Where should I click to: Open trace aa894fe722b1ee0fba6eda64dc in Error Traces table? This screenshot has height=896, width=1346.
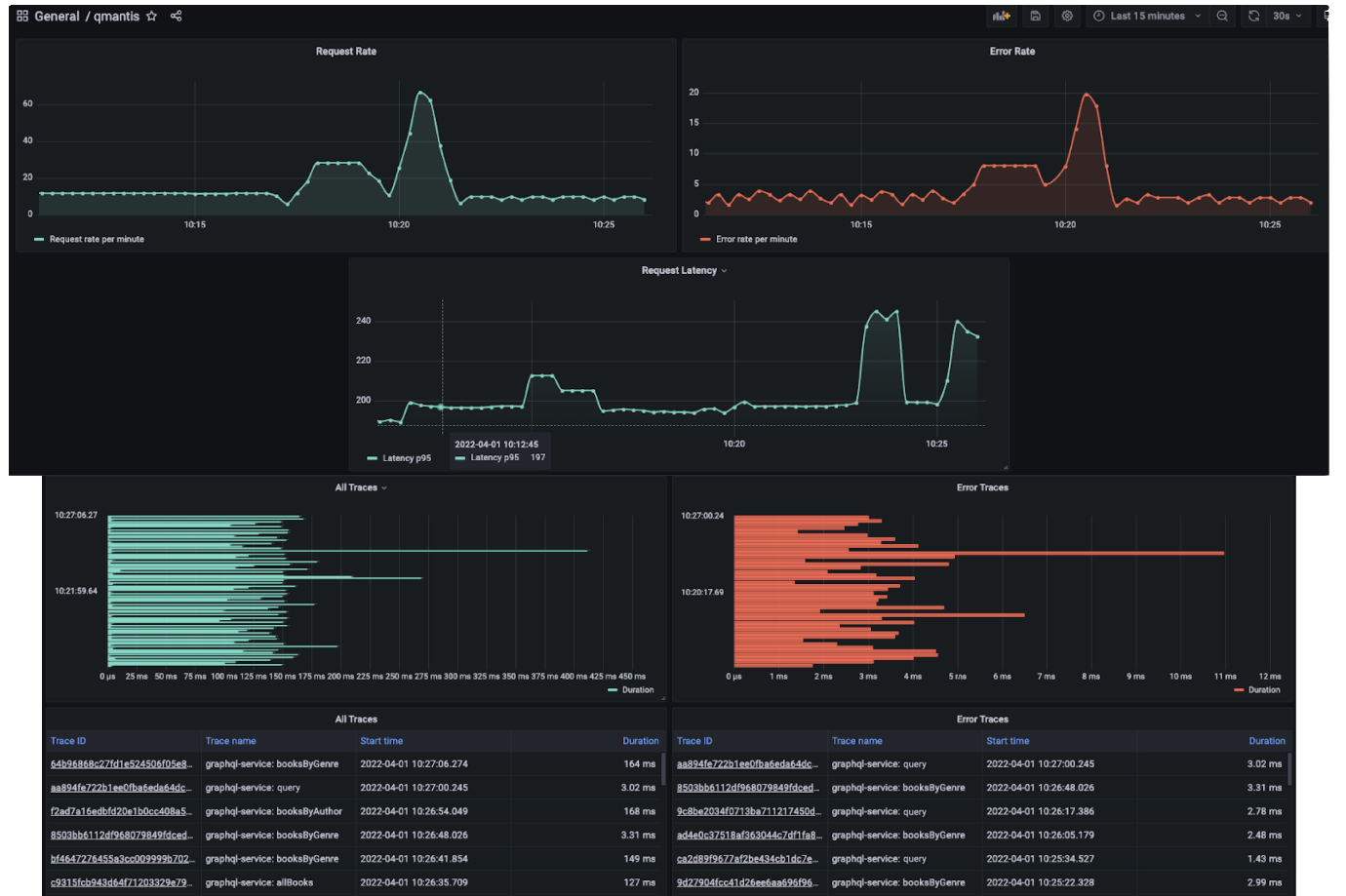pyautogui.click(x=747, y=763)
